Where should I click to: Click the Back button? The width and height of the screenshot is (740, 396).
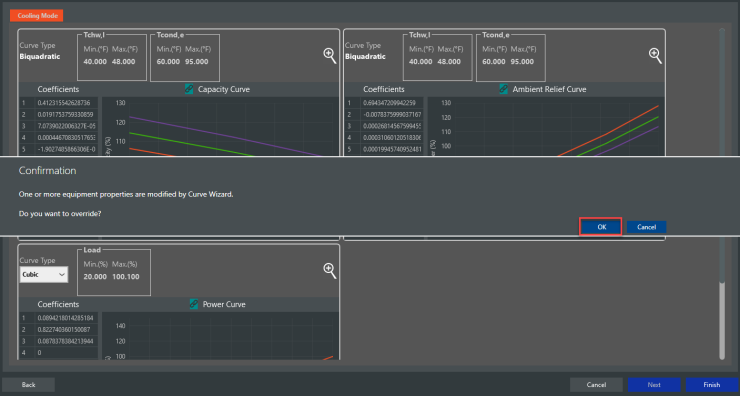(28, 385)
